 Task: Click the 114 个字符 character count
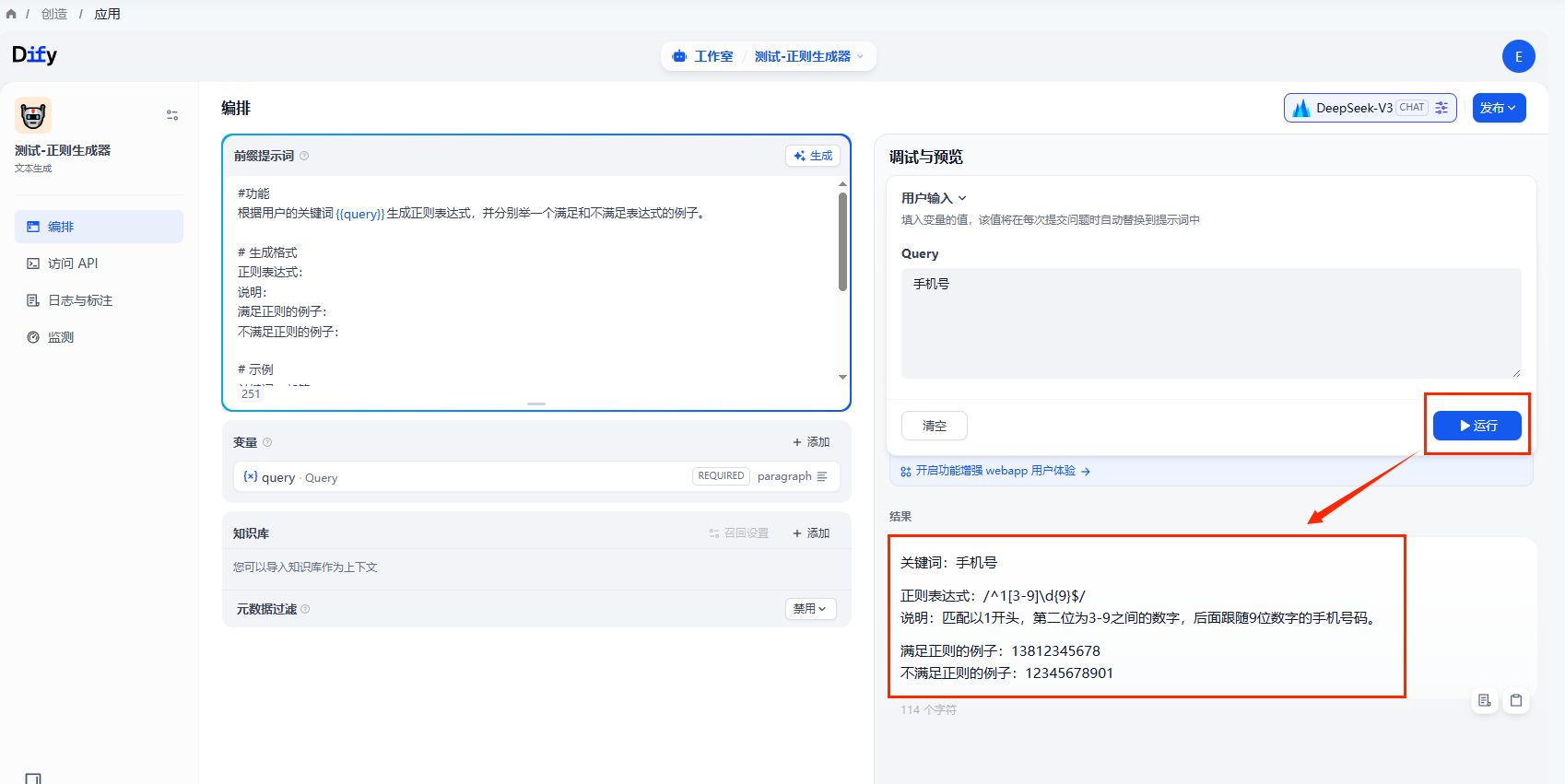[x=929, y=710]
